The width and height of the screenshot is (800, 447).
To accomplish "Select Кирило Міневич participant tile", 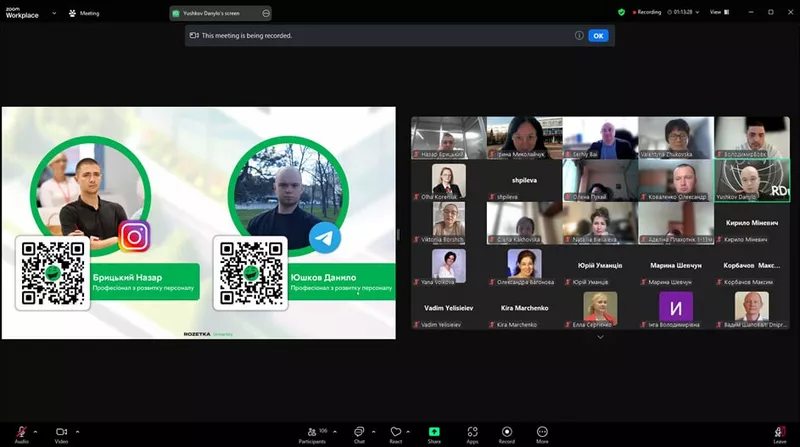I will click(x=752, y=223).
